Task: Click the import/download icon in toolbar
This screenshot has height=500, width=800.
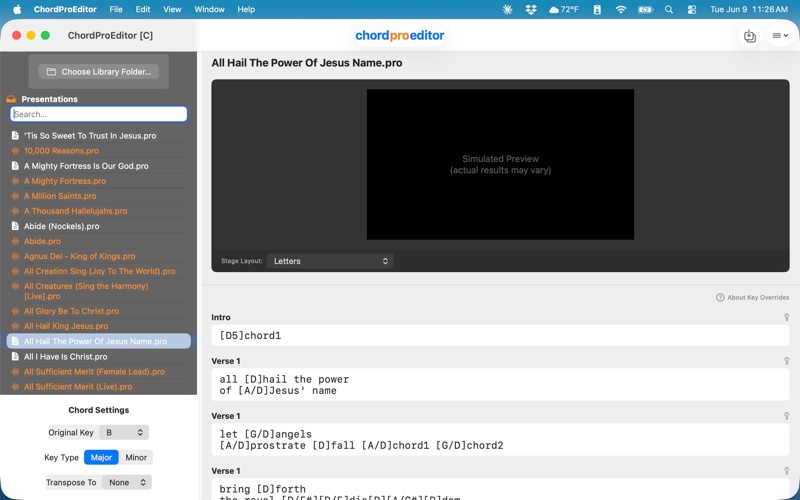Action: pyautogui.click(x=749, y=36)
